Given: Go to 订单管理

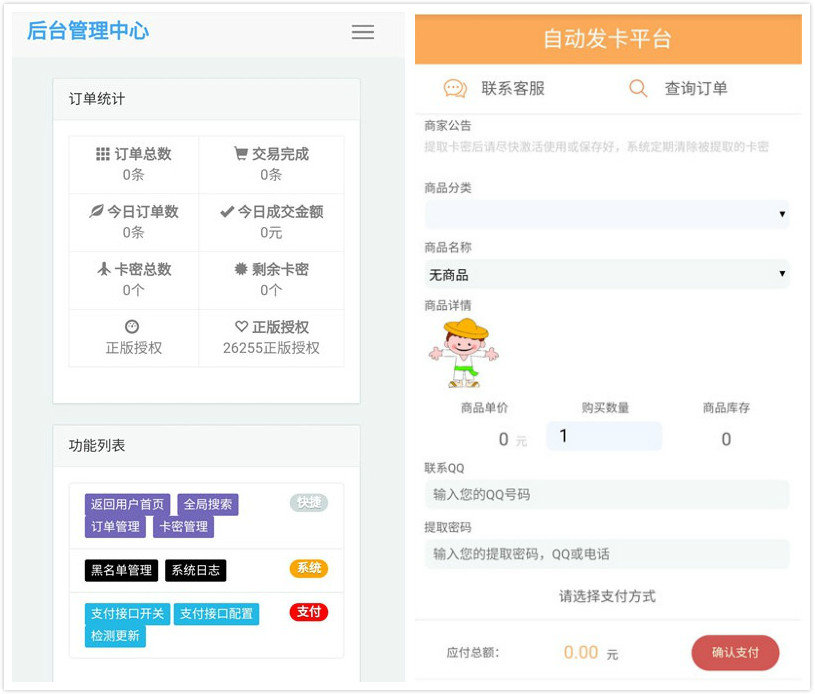Looking at the screenshot, I should point(115,527).
